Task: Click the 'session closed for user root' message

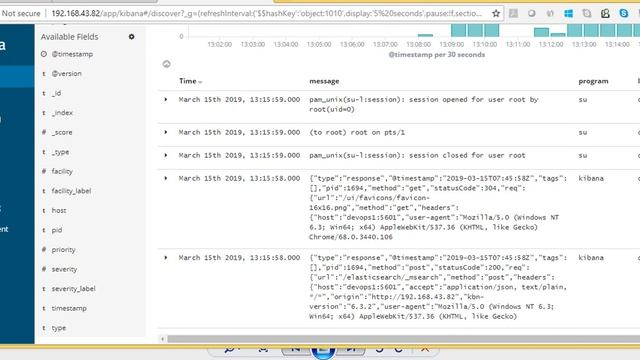Action: [x=417, y=156]
